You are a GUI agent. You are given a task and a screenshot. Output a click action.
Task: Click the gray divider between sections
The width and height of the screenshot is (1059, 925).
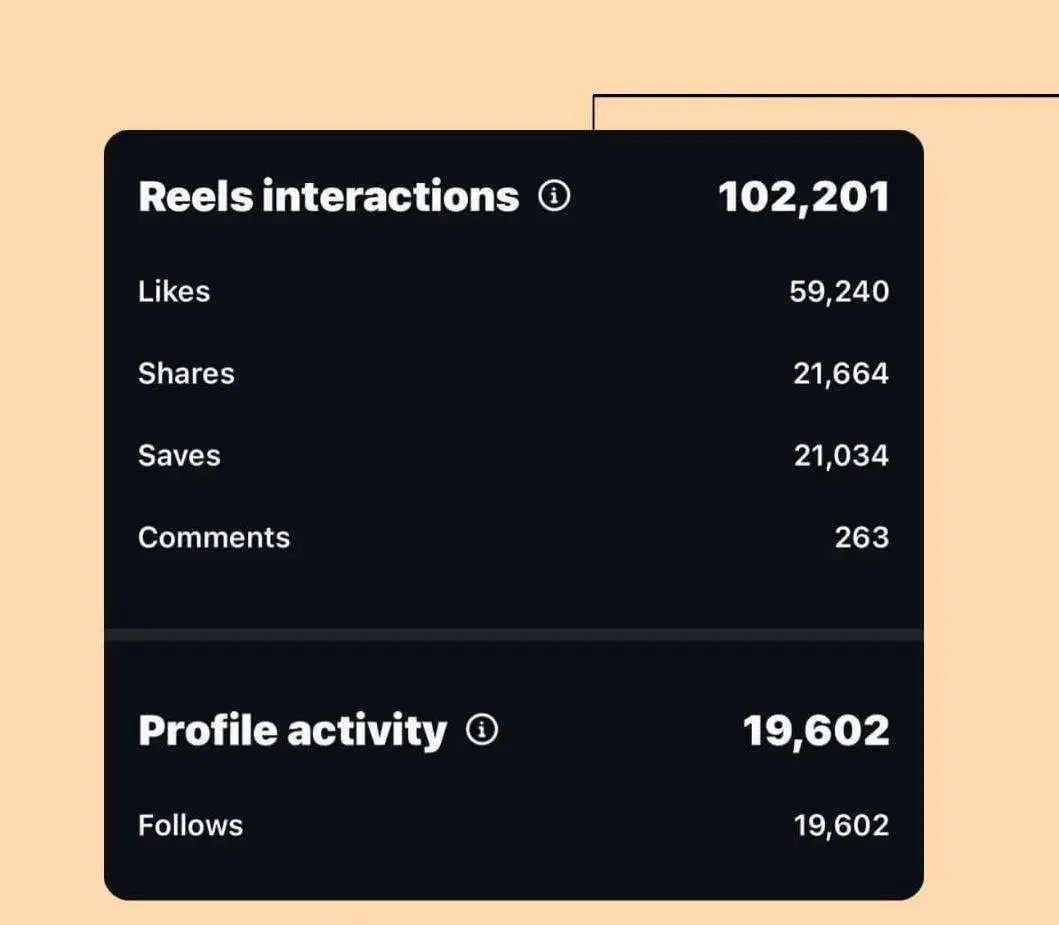click(x=513, y=635)
